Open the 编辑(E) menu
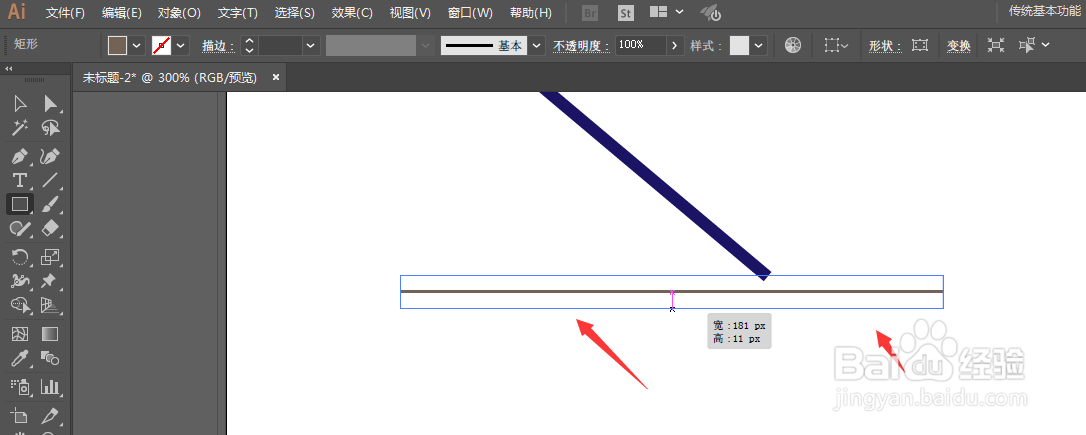 122,12
